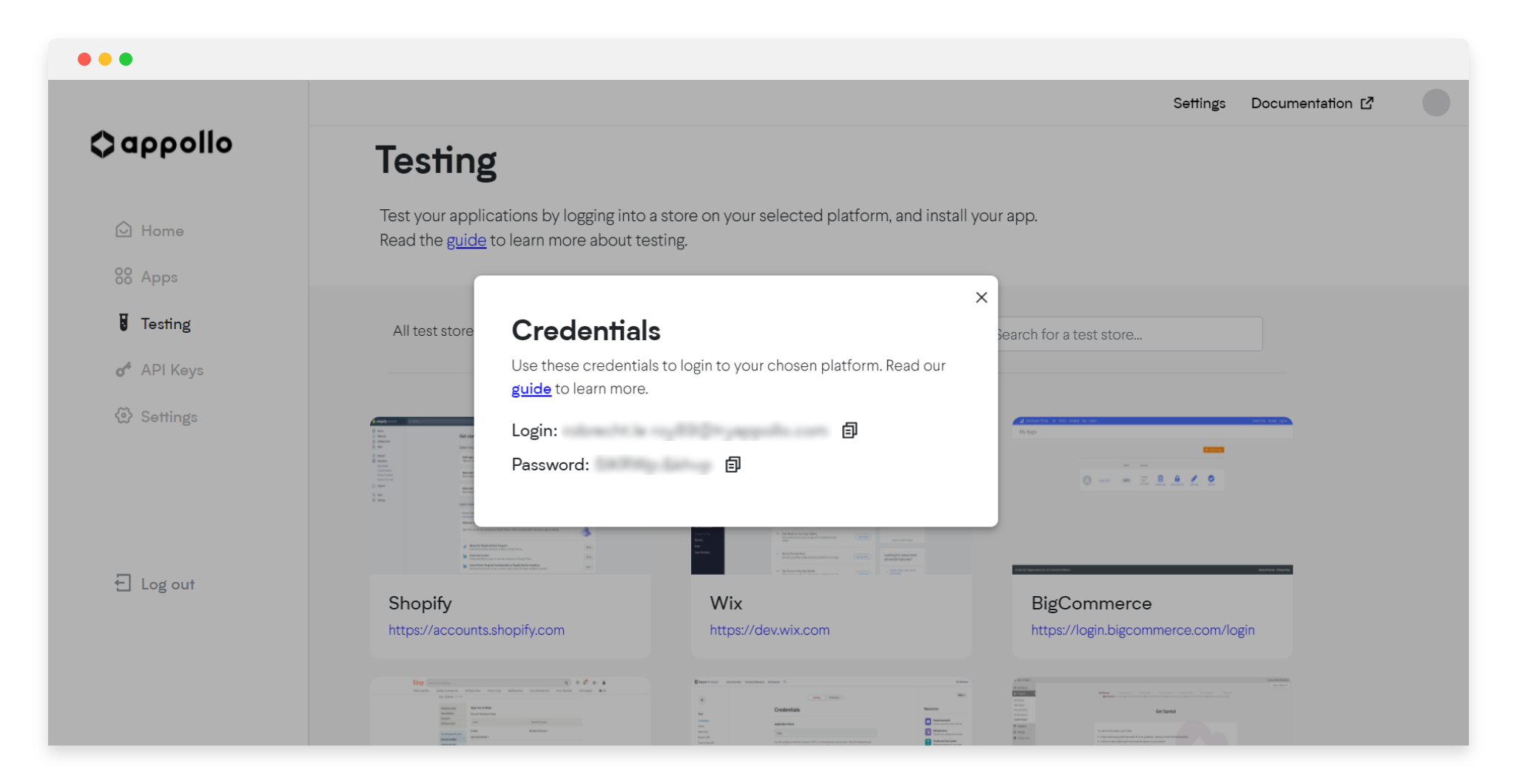1517x784 pixels.
Task: Click the BigCommerce card title
Action: tap(1091, 604)
